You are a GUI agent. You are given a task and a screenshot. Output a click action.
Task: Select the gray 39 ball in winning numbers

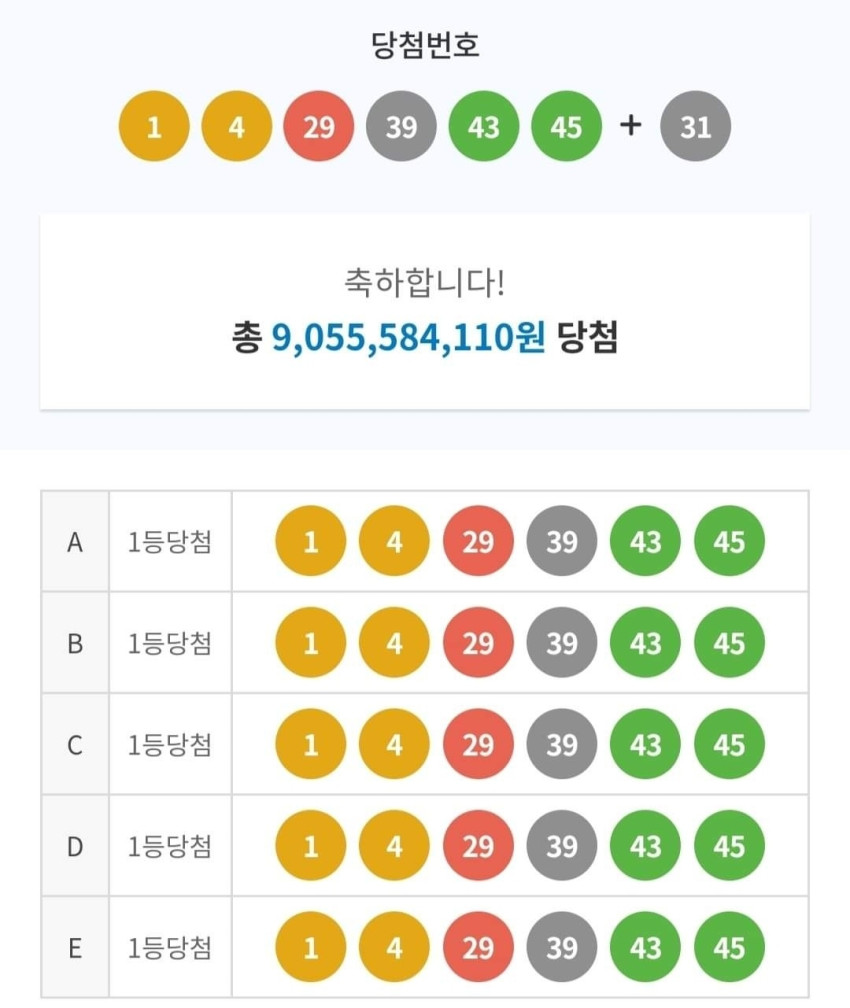click(401, 126)
